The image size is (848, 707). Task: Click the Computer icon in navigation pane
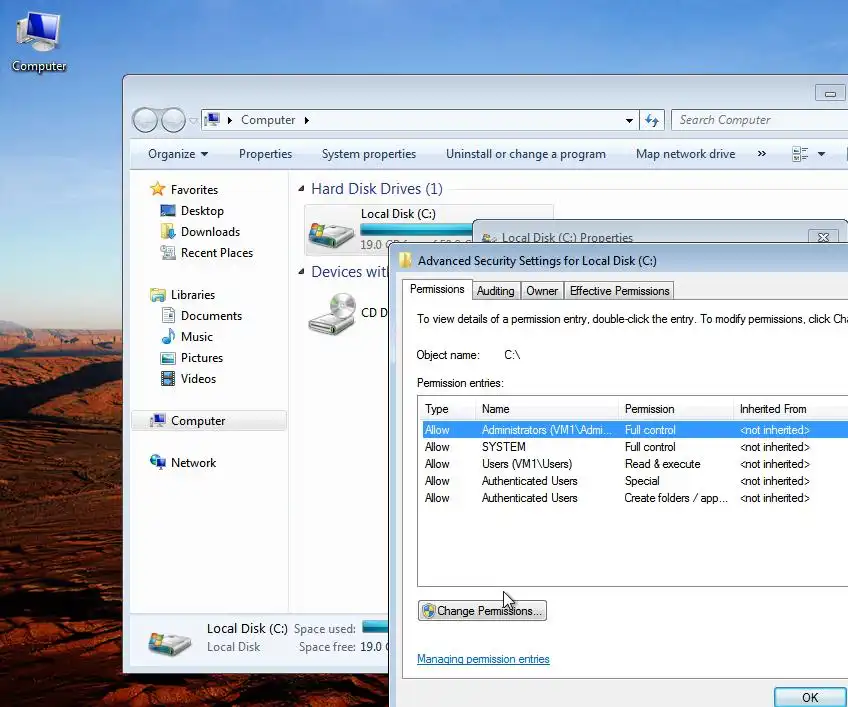(157, 420)
